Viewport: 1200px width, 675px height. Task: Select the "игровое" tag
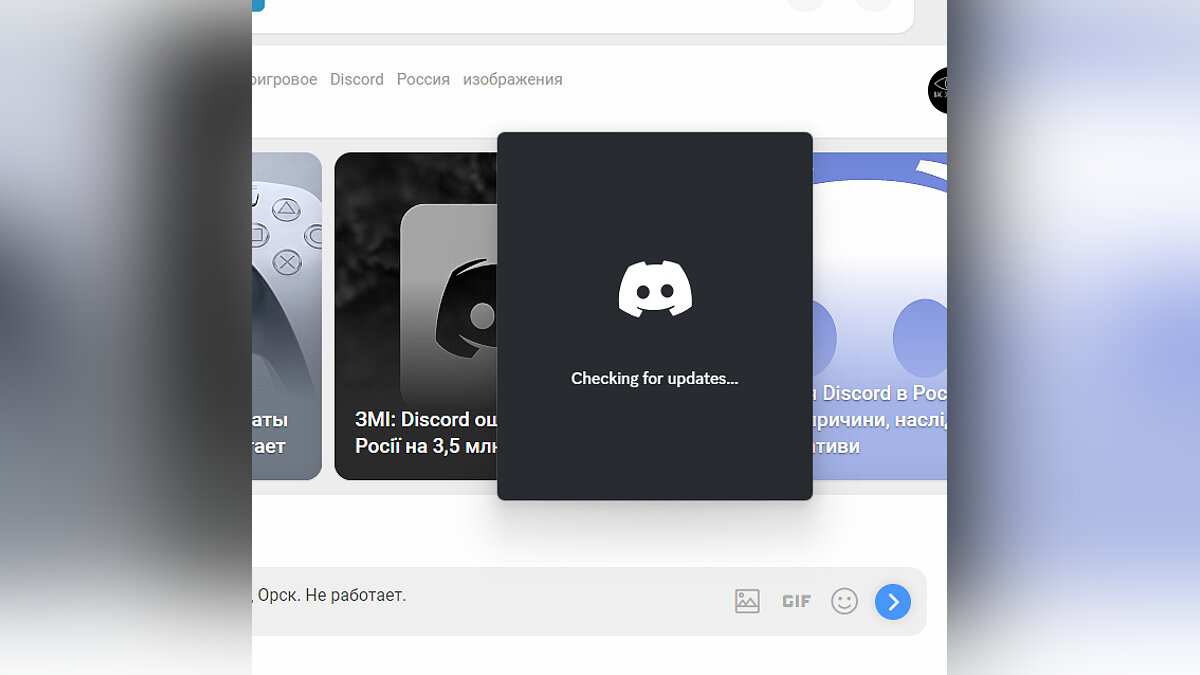click(285, 79)
